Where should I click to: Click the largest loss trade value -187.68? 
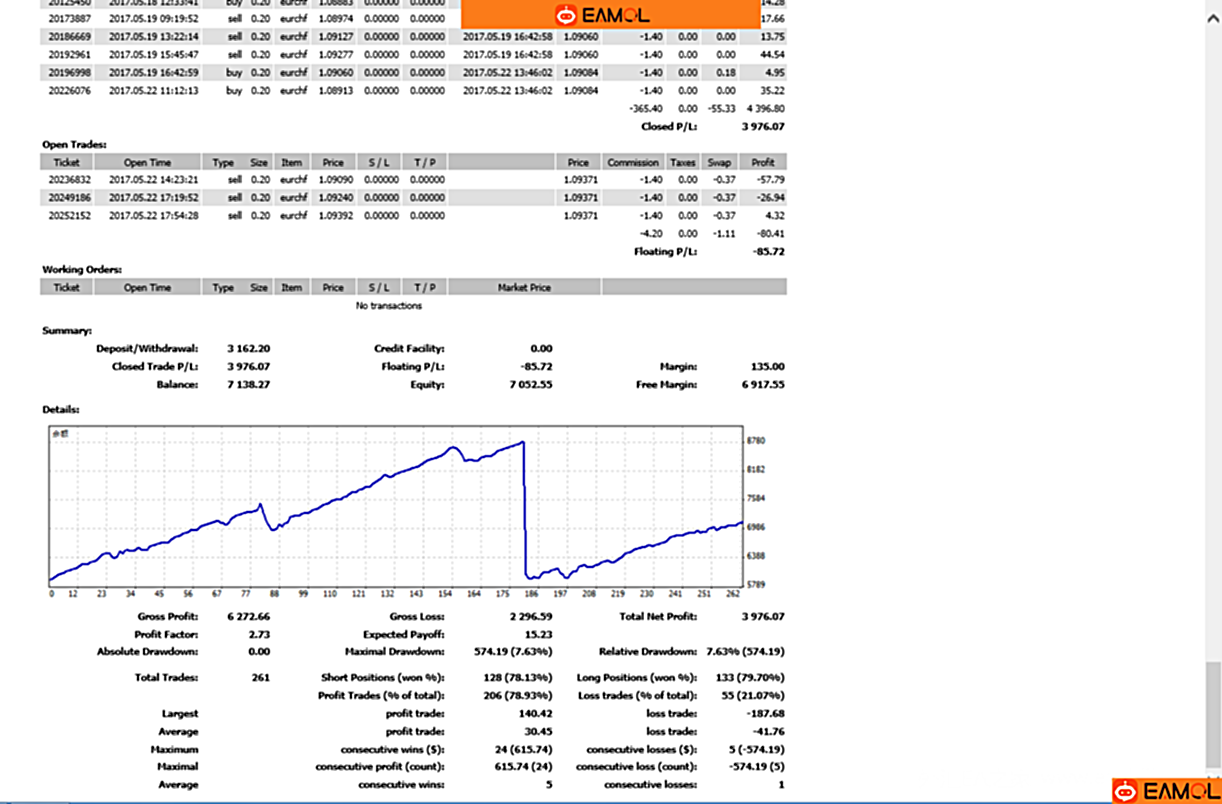point(766,713)
